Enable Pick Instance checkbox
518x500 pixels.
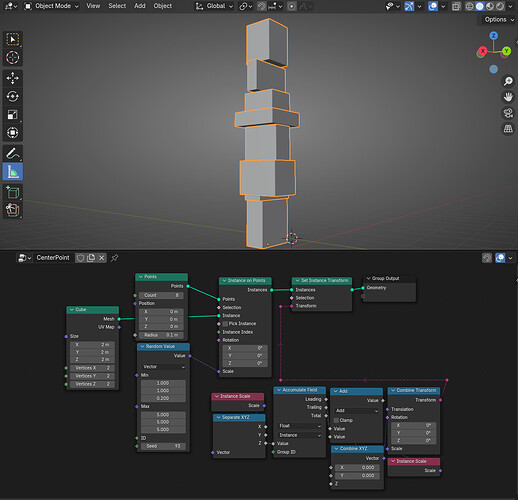click(x=225, y=324)
